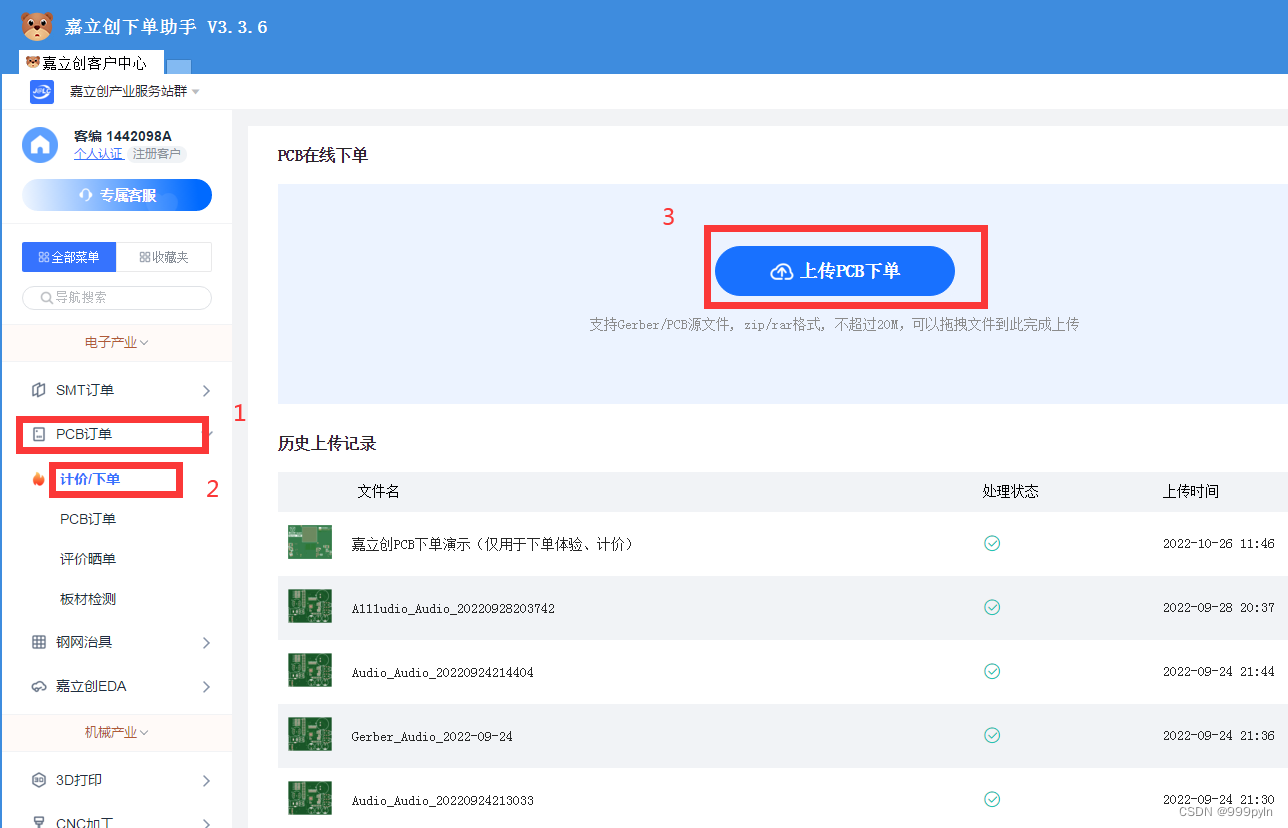The height and width of the screenshot is (828, 1288).
Task: Open thumbnail of Audio_Audio_20220924213033 board
Action: (x=310, y=798)
